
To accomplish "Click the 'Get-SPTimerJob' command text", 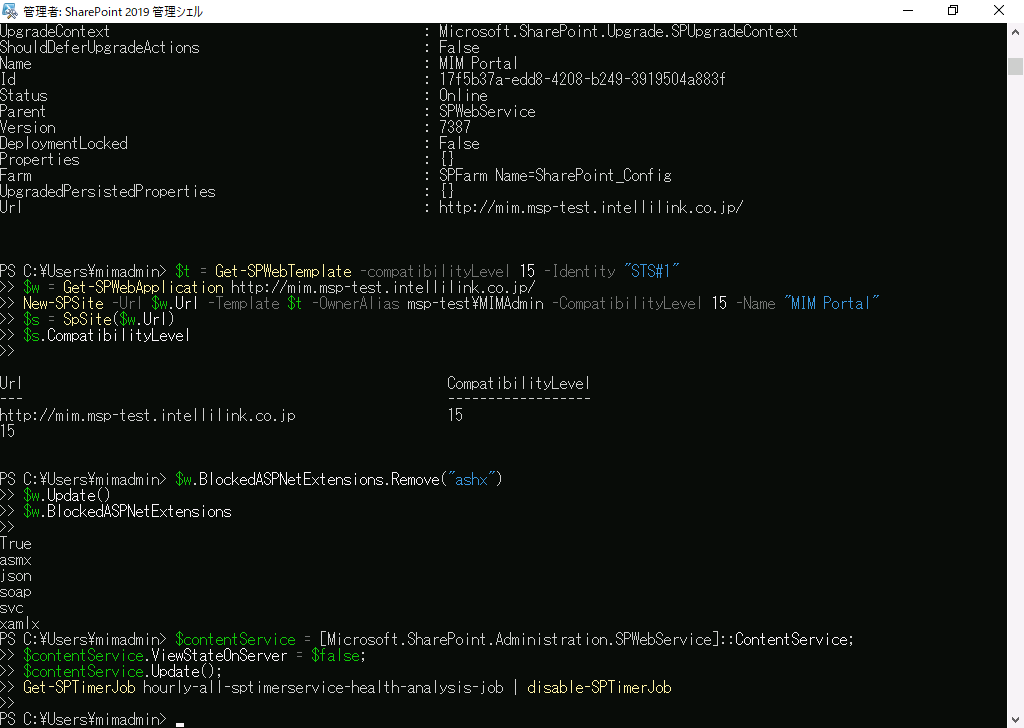I will point(79,688).
